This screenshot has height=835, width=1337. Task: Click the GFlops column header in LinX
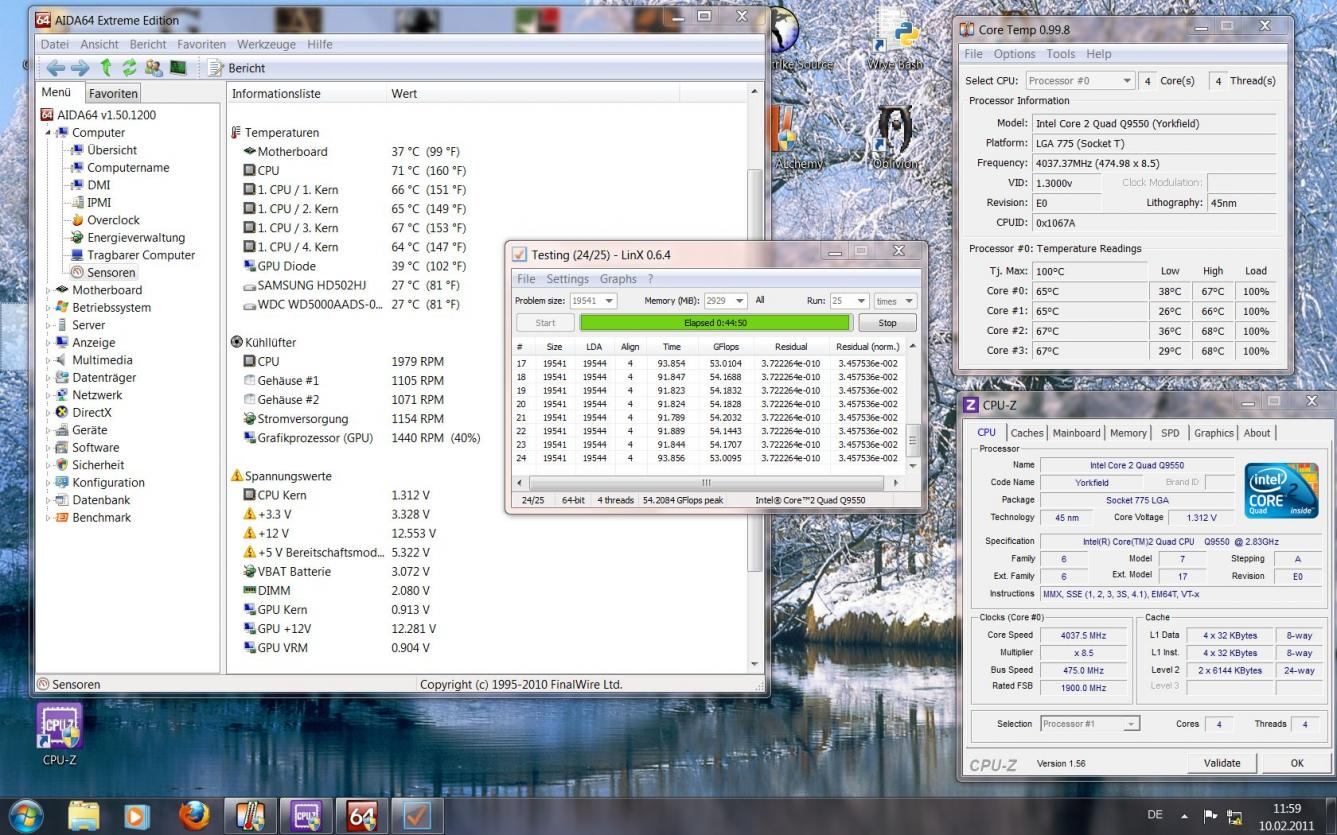pyautogui.click(x=725, y=346)
